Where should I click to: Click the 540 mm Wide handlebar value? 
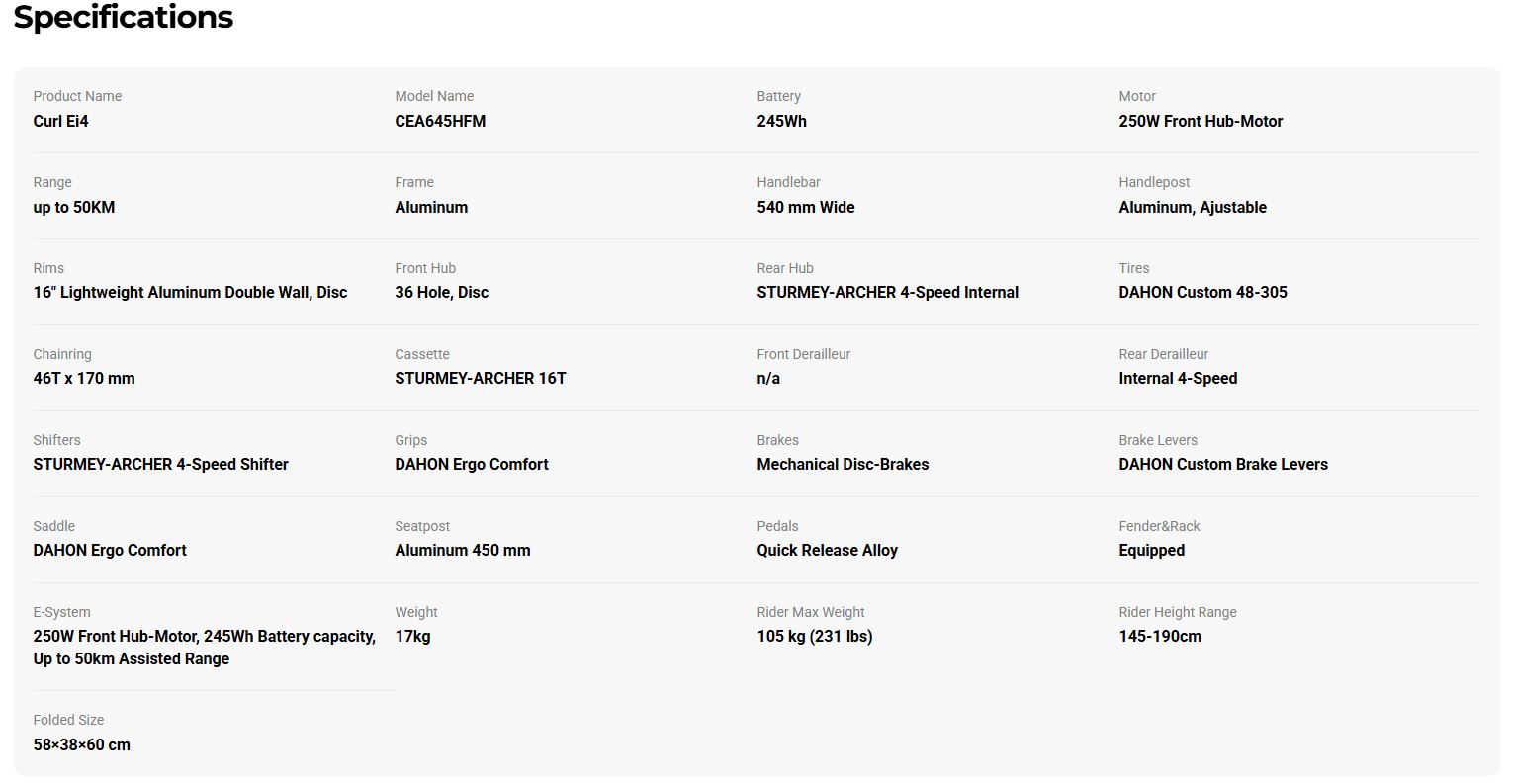(x=806, y=207)
